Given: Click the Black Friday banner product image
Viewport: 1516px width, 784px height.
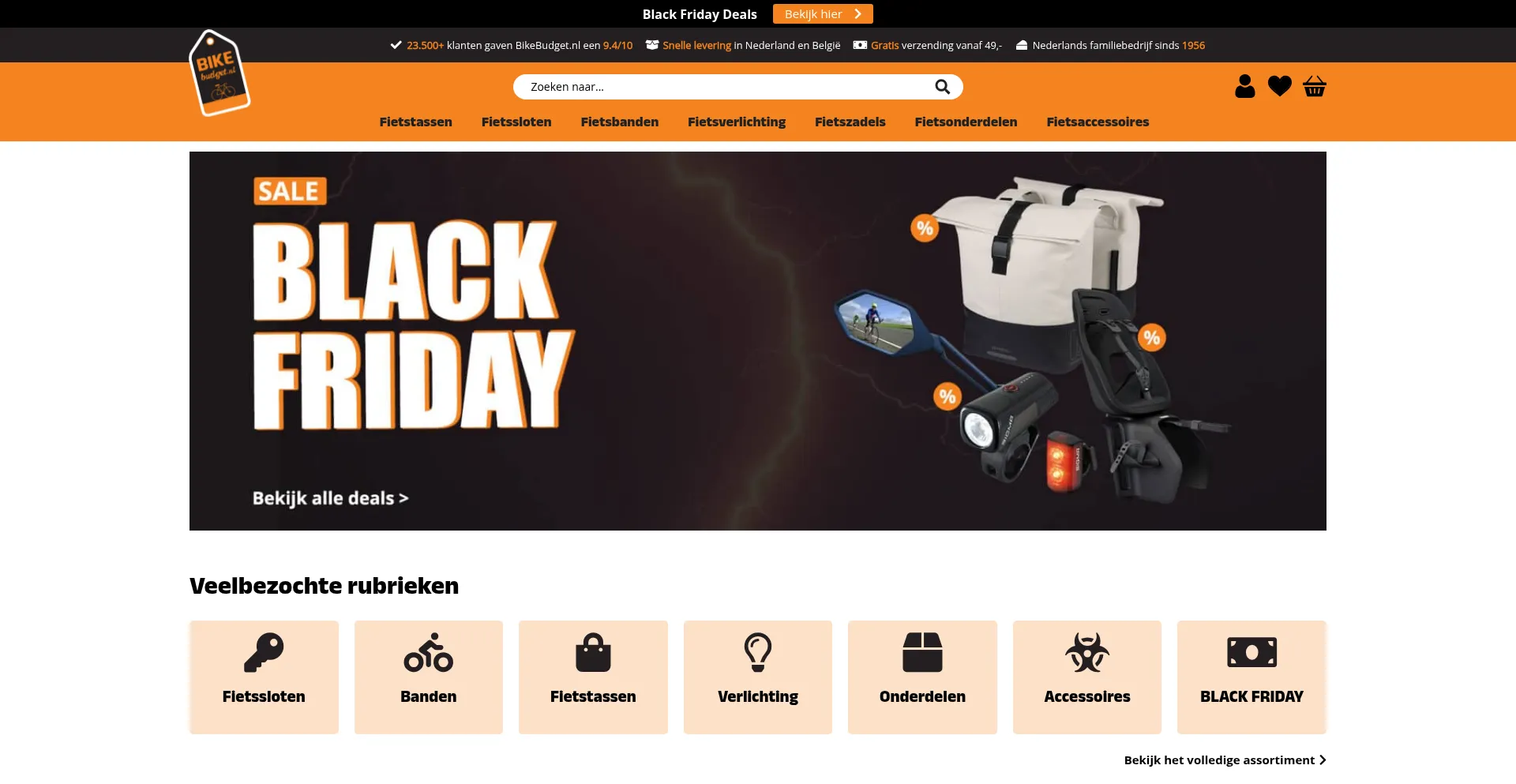Looking at the screenshot, I should [1026, 341].
